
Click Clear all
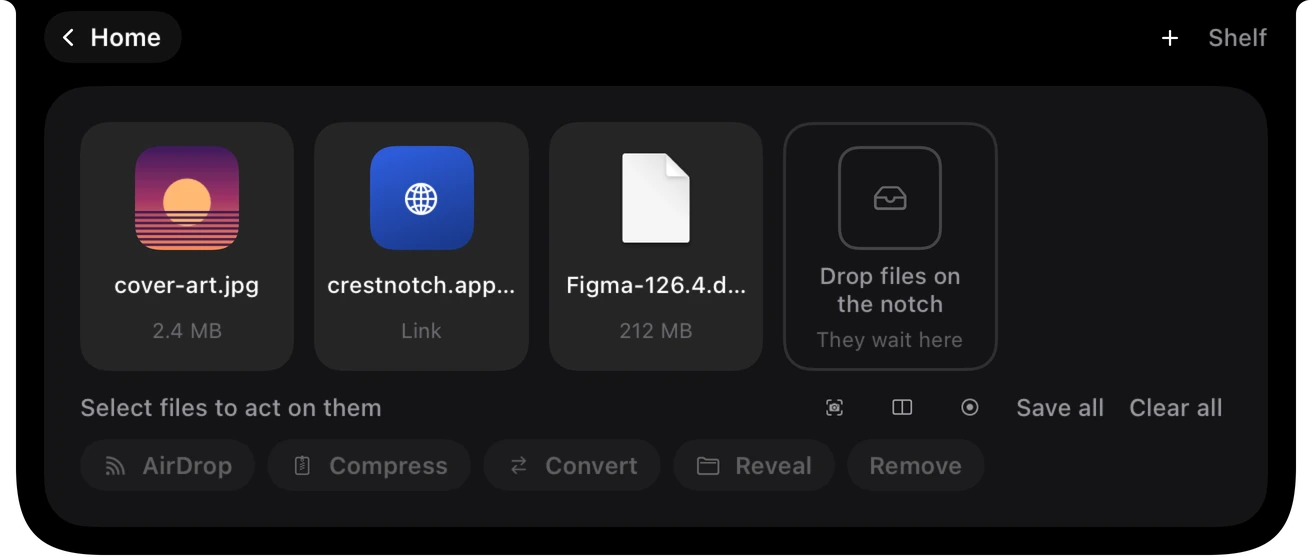(x=1176, y=408)
